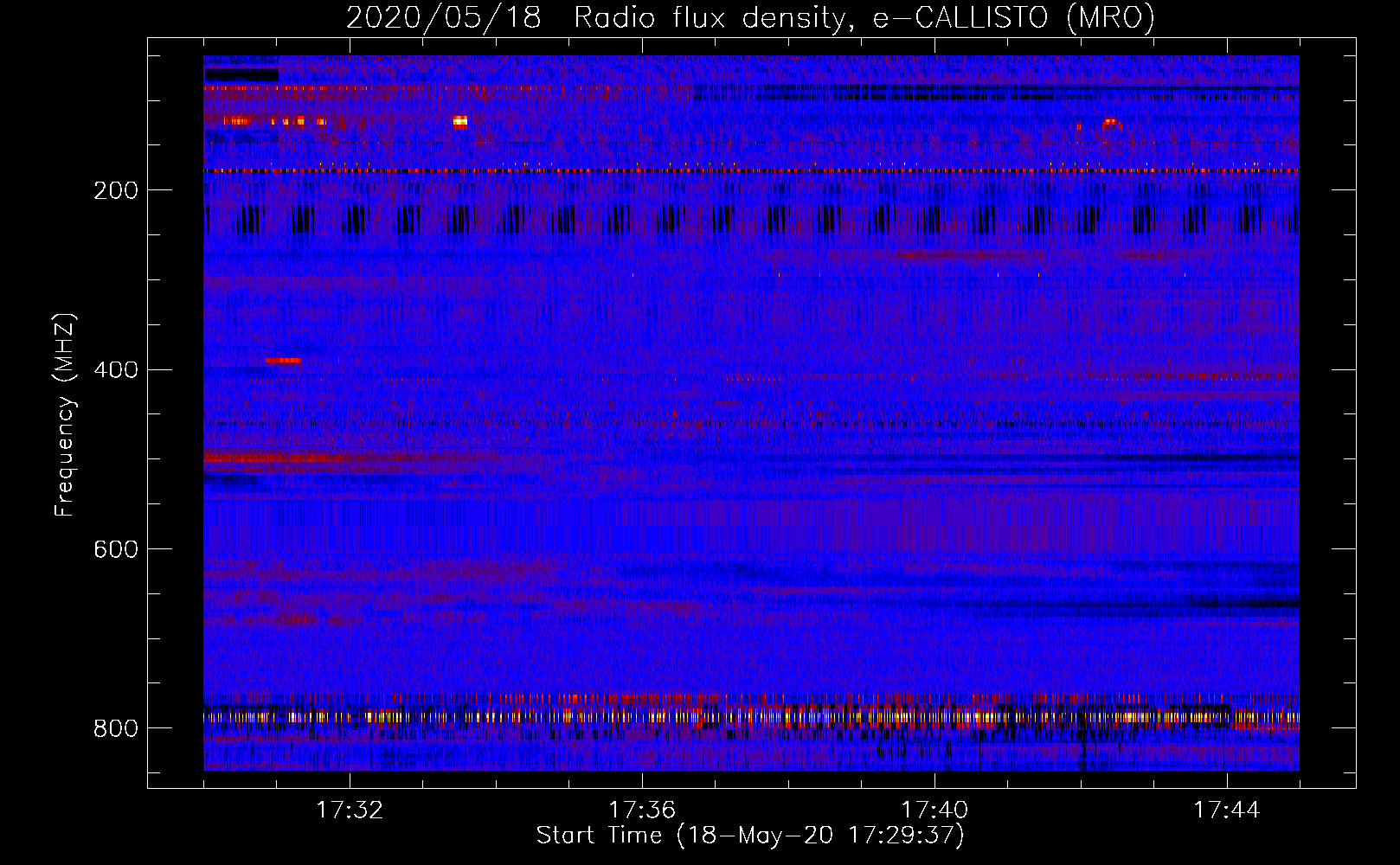Viewport: 1400px width, 865px height.
Task: Click the 600 frequency tick label
Action: pyautogui.click(x=116, y=549)
